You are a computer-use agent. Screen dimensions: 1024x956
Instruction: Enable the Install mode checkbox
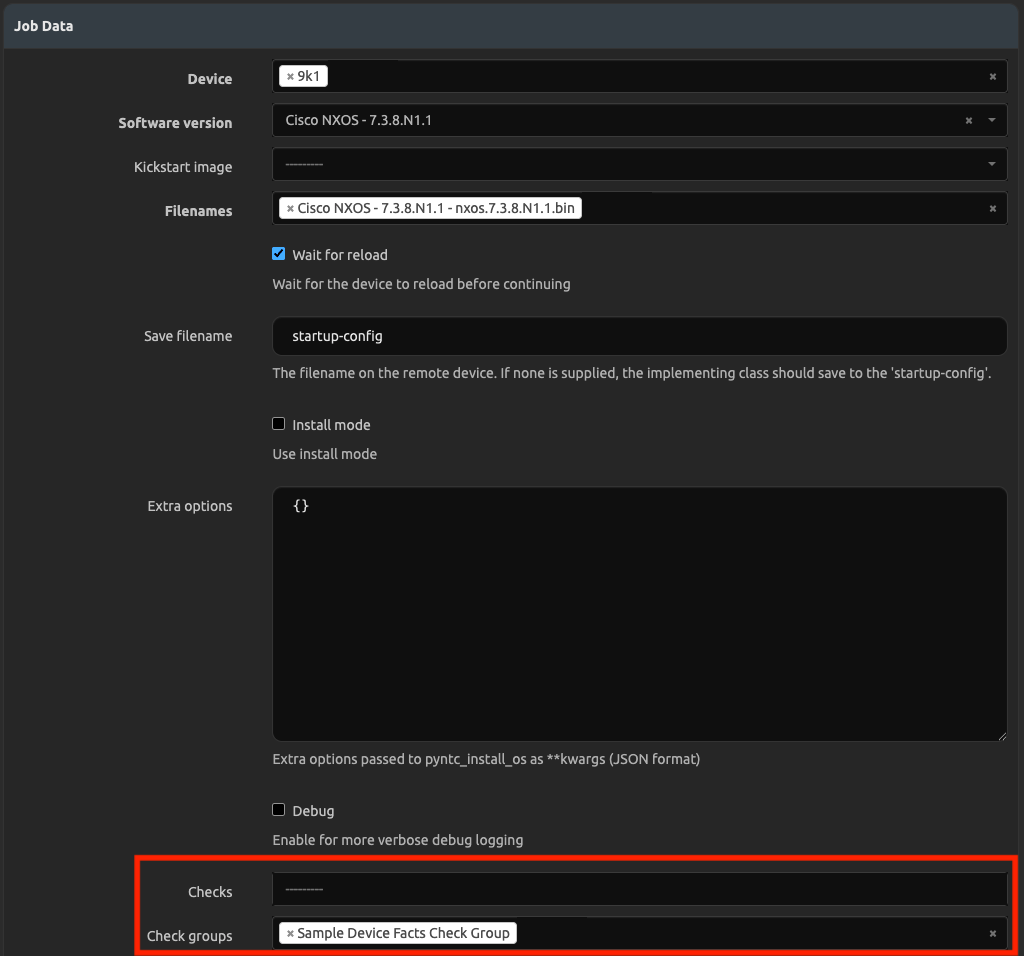coord(278,423)
